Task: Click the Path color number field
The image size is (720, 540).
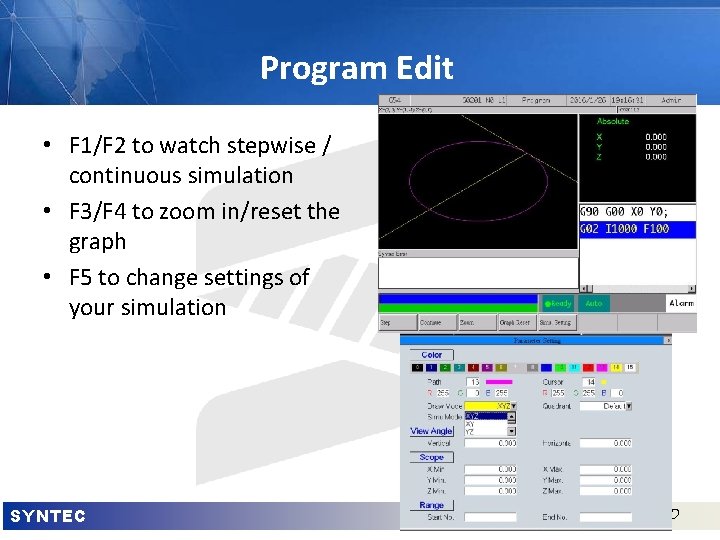Action: 473,382
